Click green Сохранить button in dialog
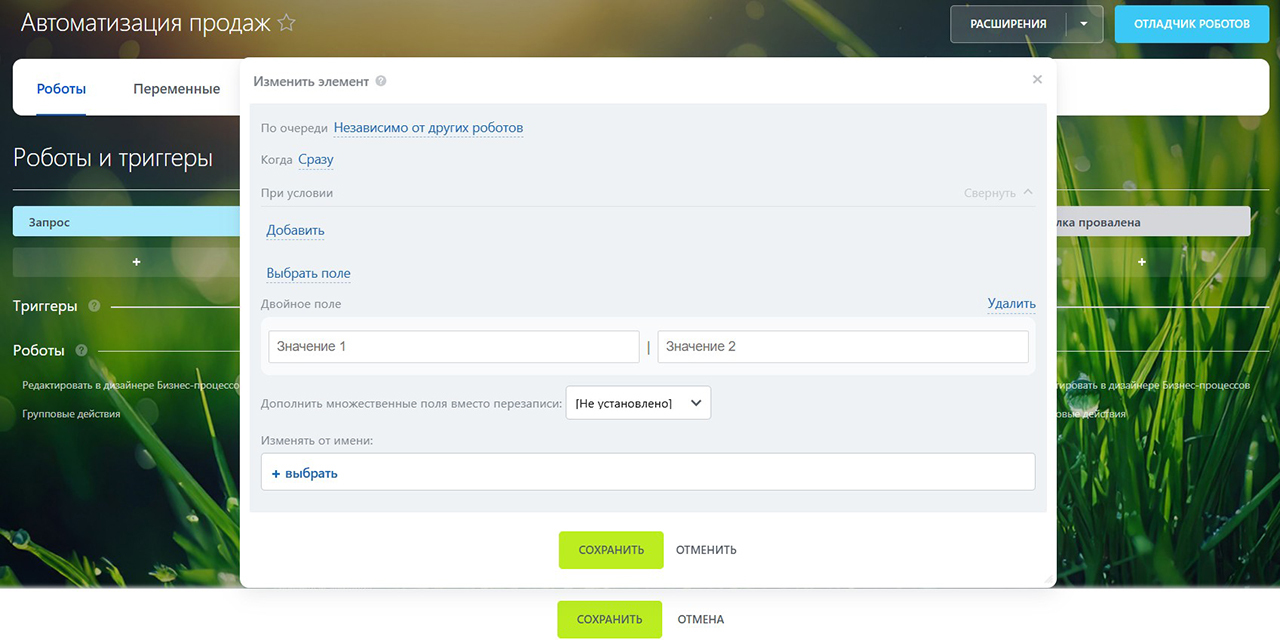 click(611, 550)
